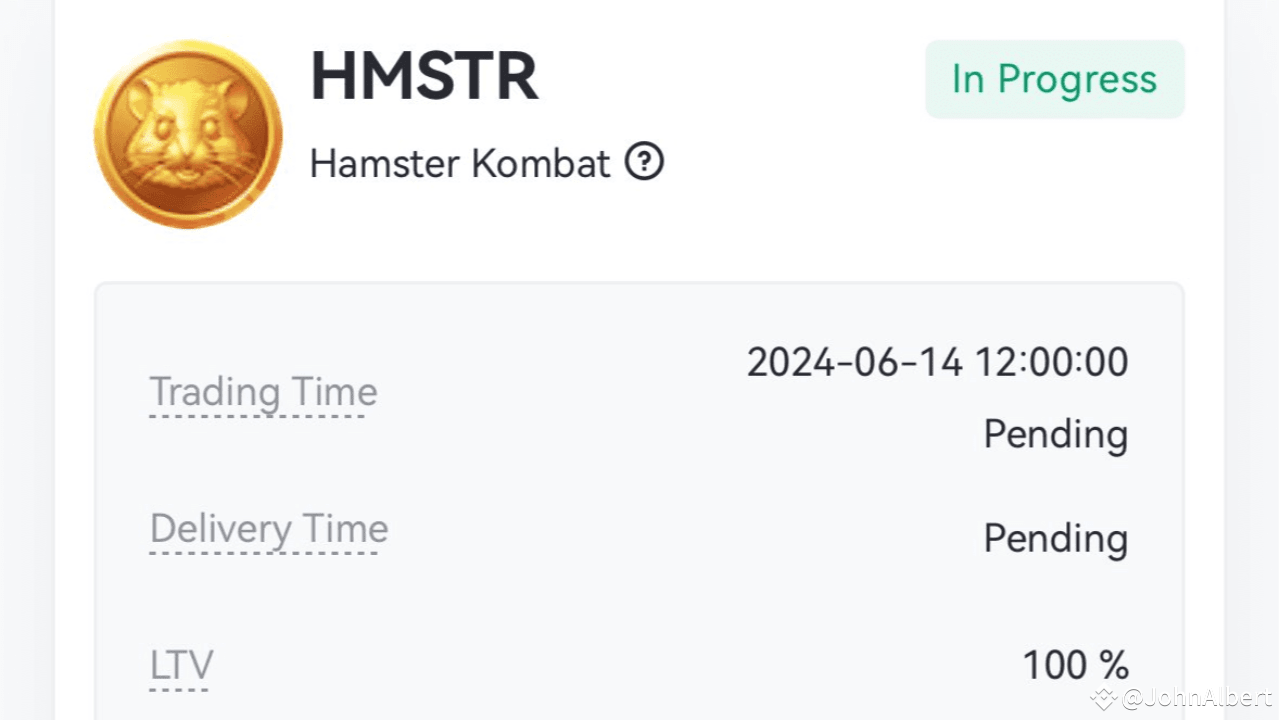
Task: Open the Hamster Kombat name label
Action: click(459, 163)
